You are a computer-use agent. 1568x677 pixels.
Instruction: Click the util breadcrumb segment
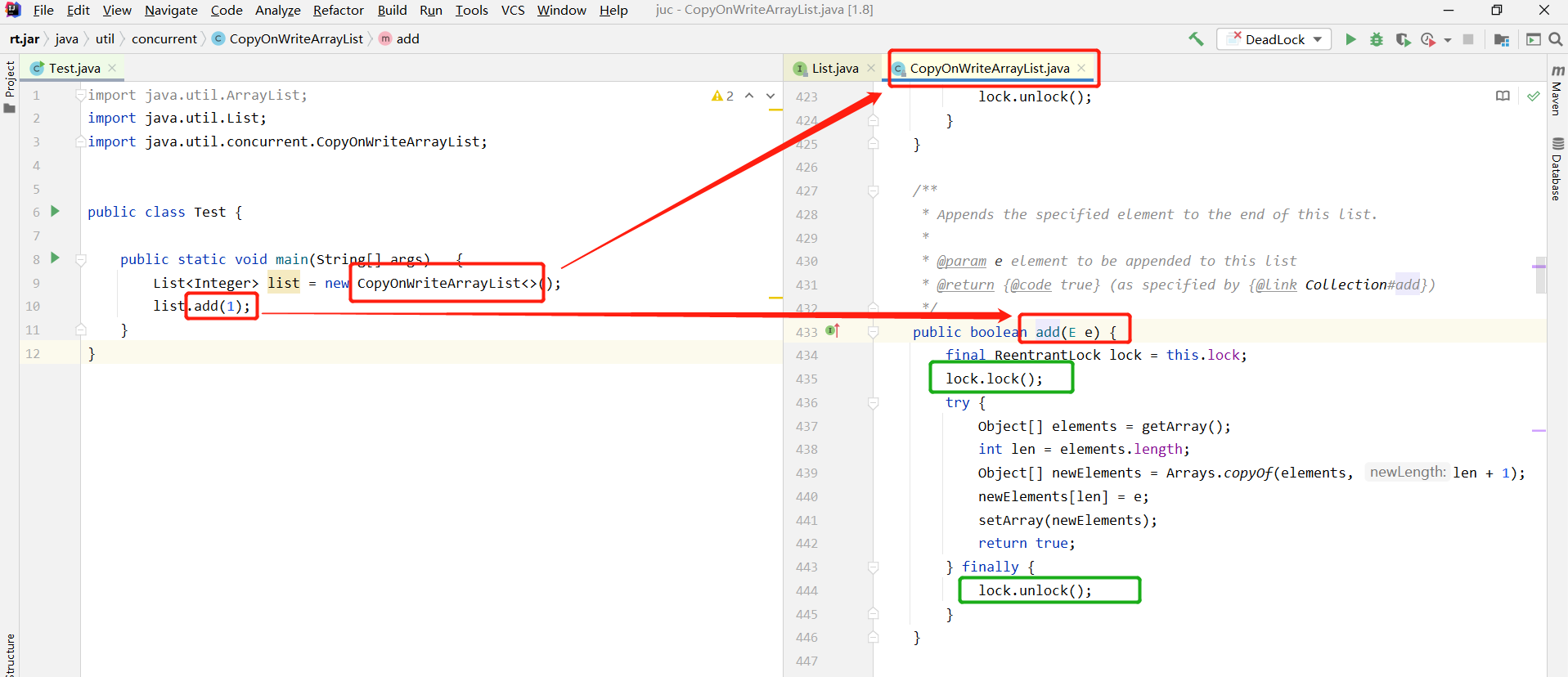(x=105, y=38)
